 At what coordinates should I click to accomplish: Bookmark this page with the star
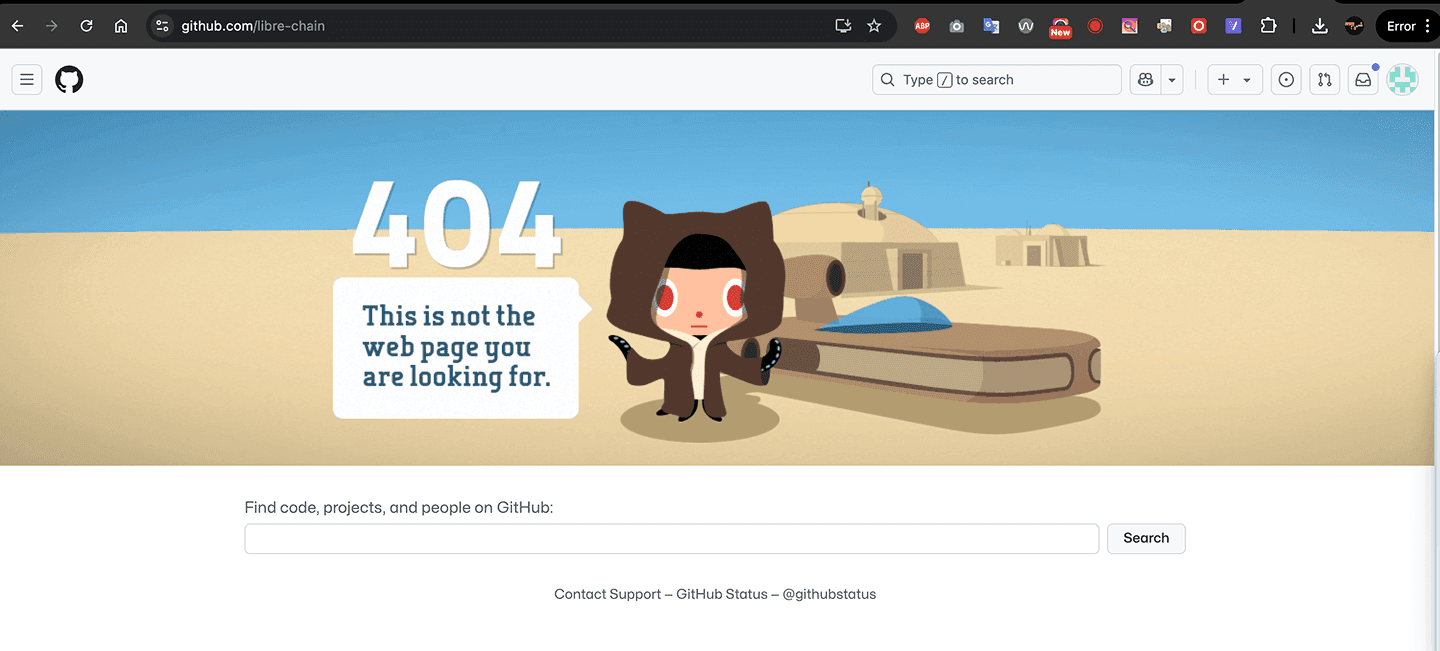coord(874,26)
